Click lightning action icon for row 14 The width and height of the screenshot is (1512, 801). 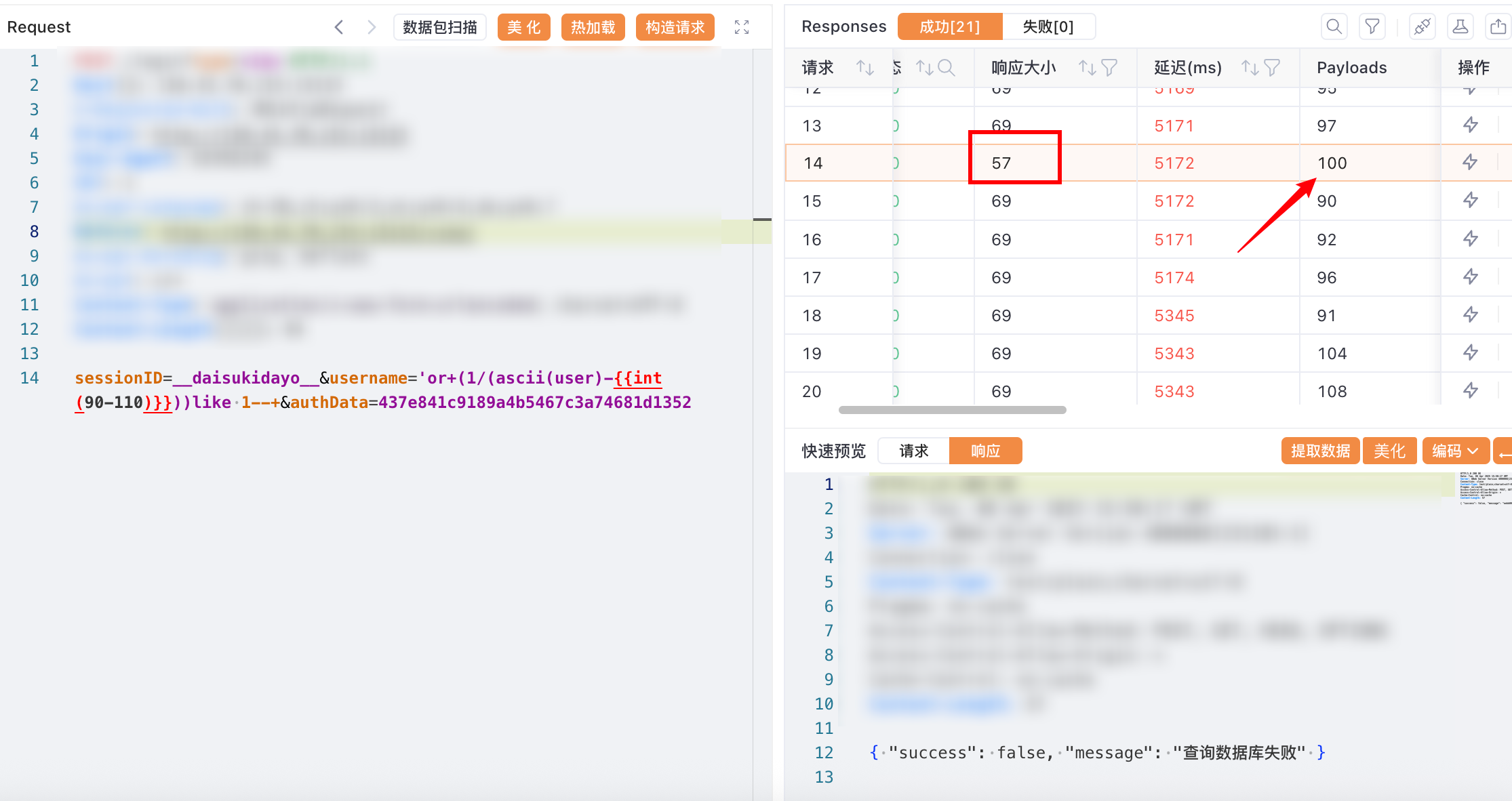coord(1470,163)
